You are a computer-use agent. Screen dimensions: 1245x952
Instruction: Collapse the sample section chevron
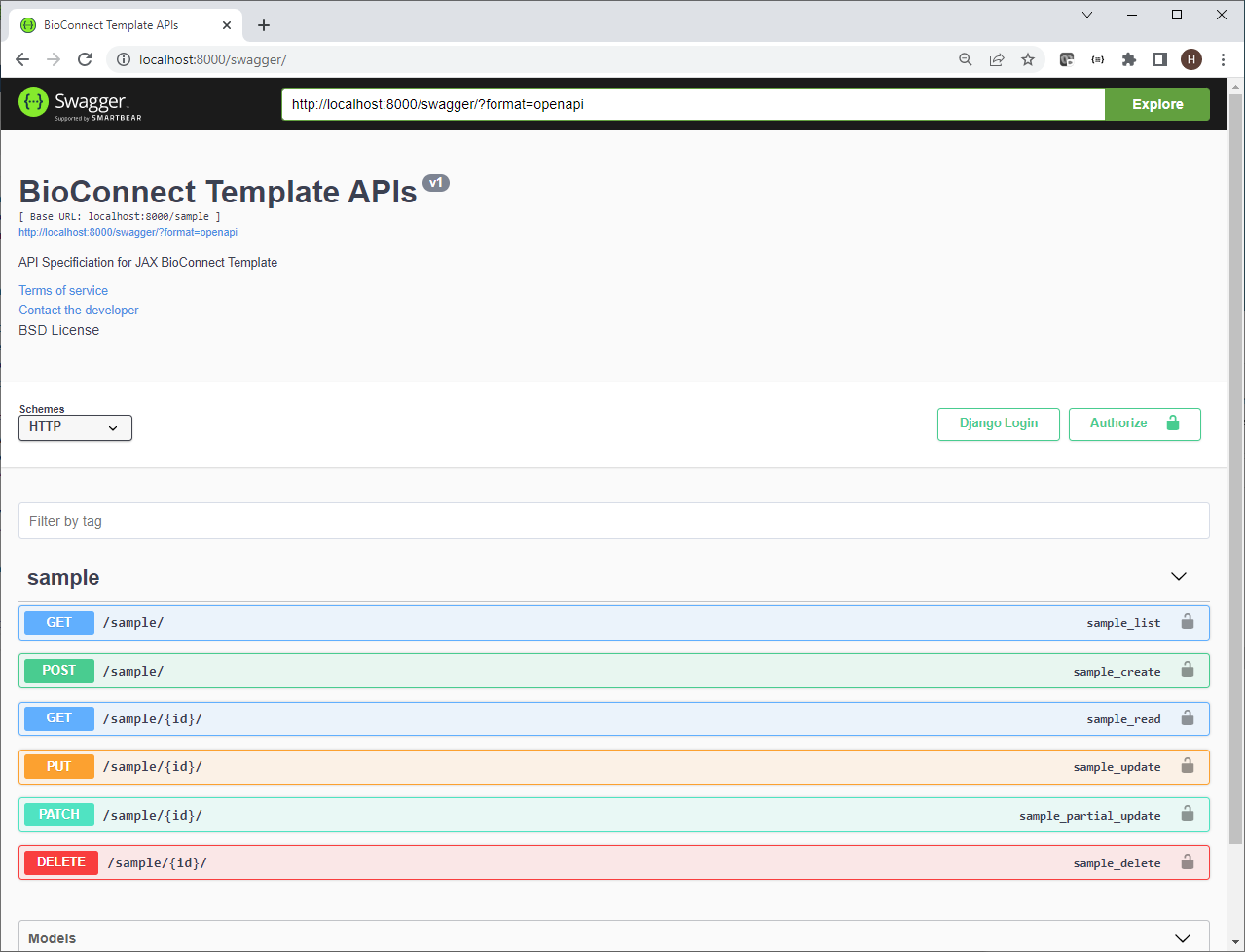pyautogui.click(x=1179, y=576)
